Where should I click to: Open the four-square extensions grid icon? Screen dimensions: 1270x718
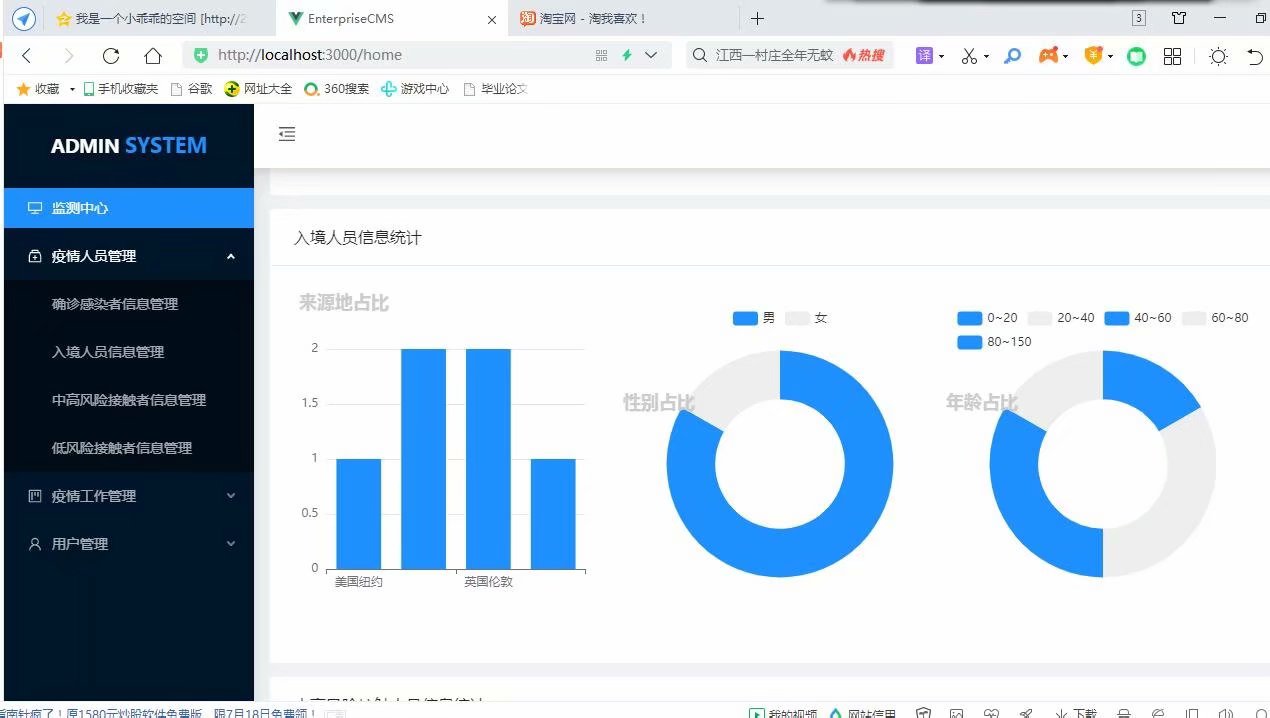click(x=1173, y=56)
